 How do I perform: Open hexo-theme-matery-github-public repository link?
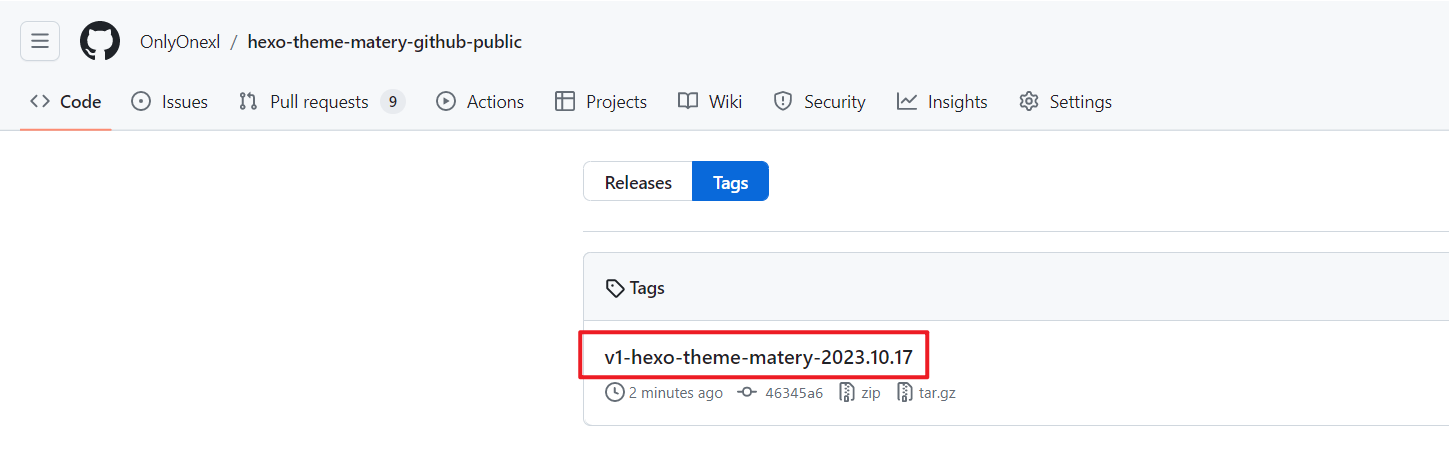tap(385, 42)
